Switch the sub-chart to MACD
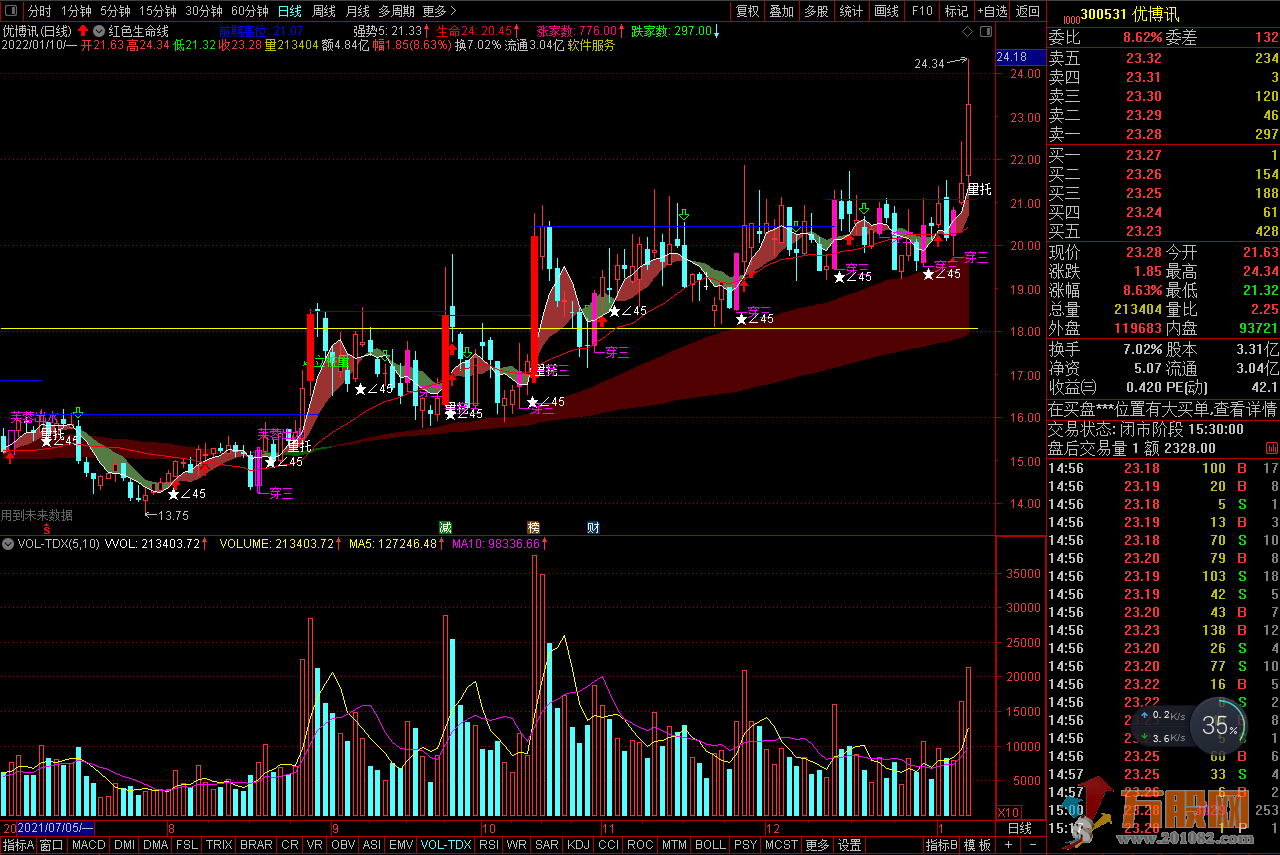 tap(88, 845)
